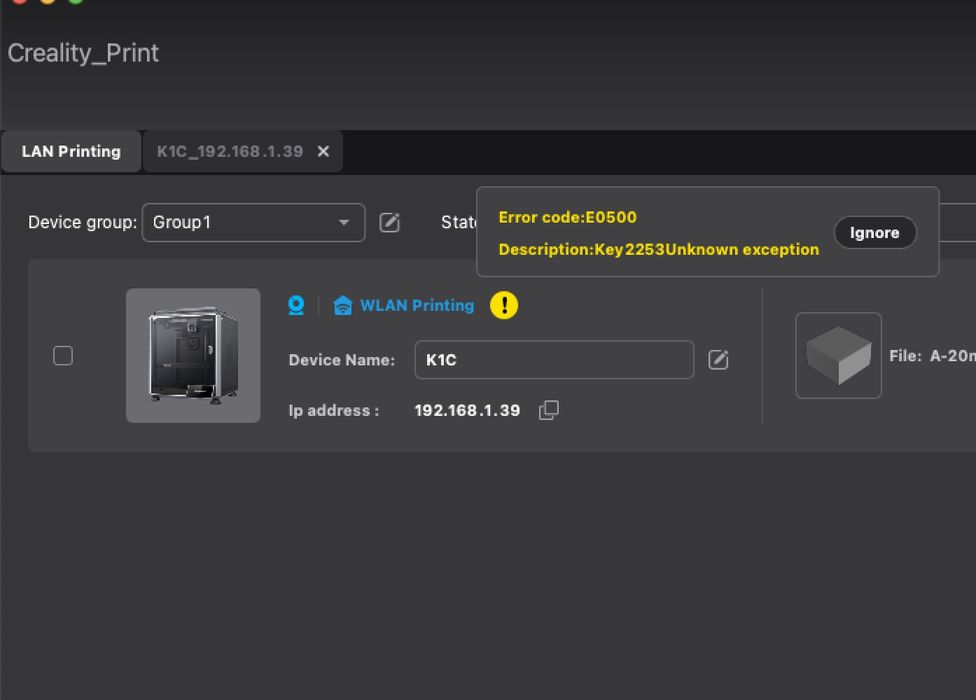Click the Device Name input showing K1C

553,360
